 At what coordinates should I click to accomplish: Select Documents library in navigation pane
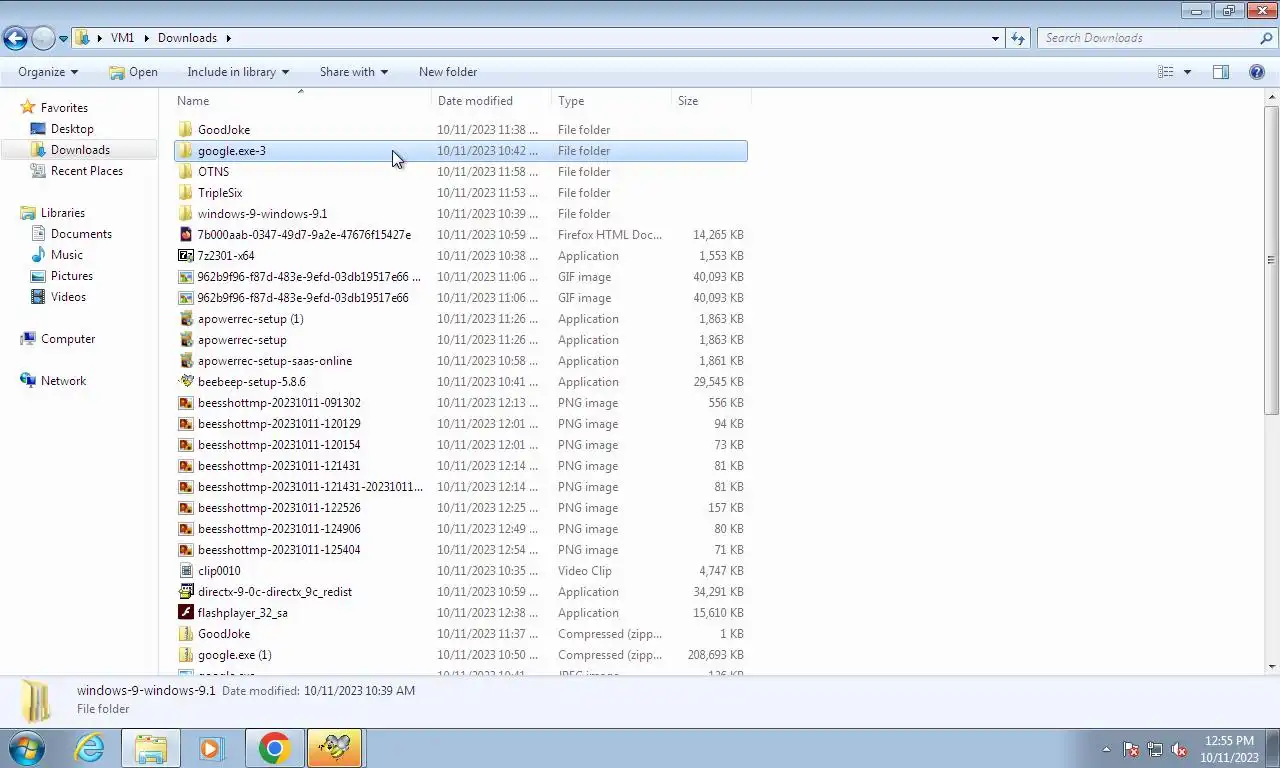(81, 234)
